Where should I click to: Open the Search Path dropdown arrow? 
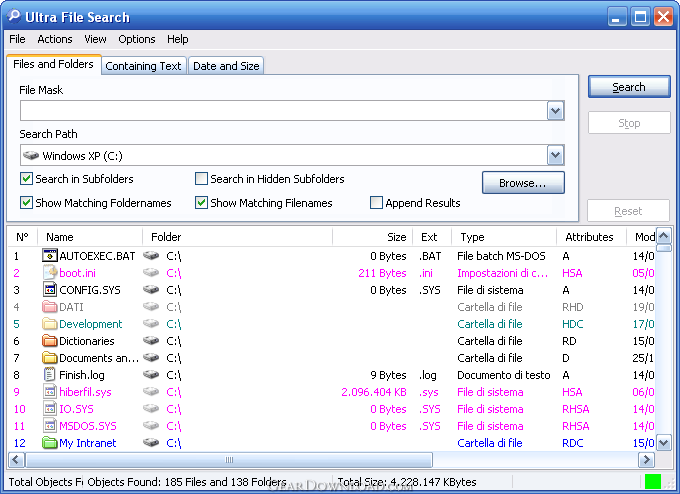[x=555, y=155]
